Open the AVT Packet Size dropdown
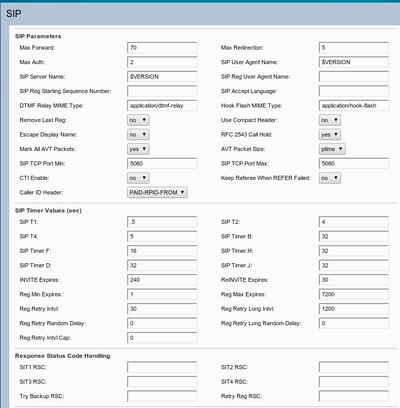The image size is (400, 408). point(332,149)
